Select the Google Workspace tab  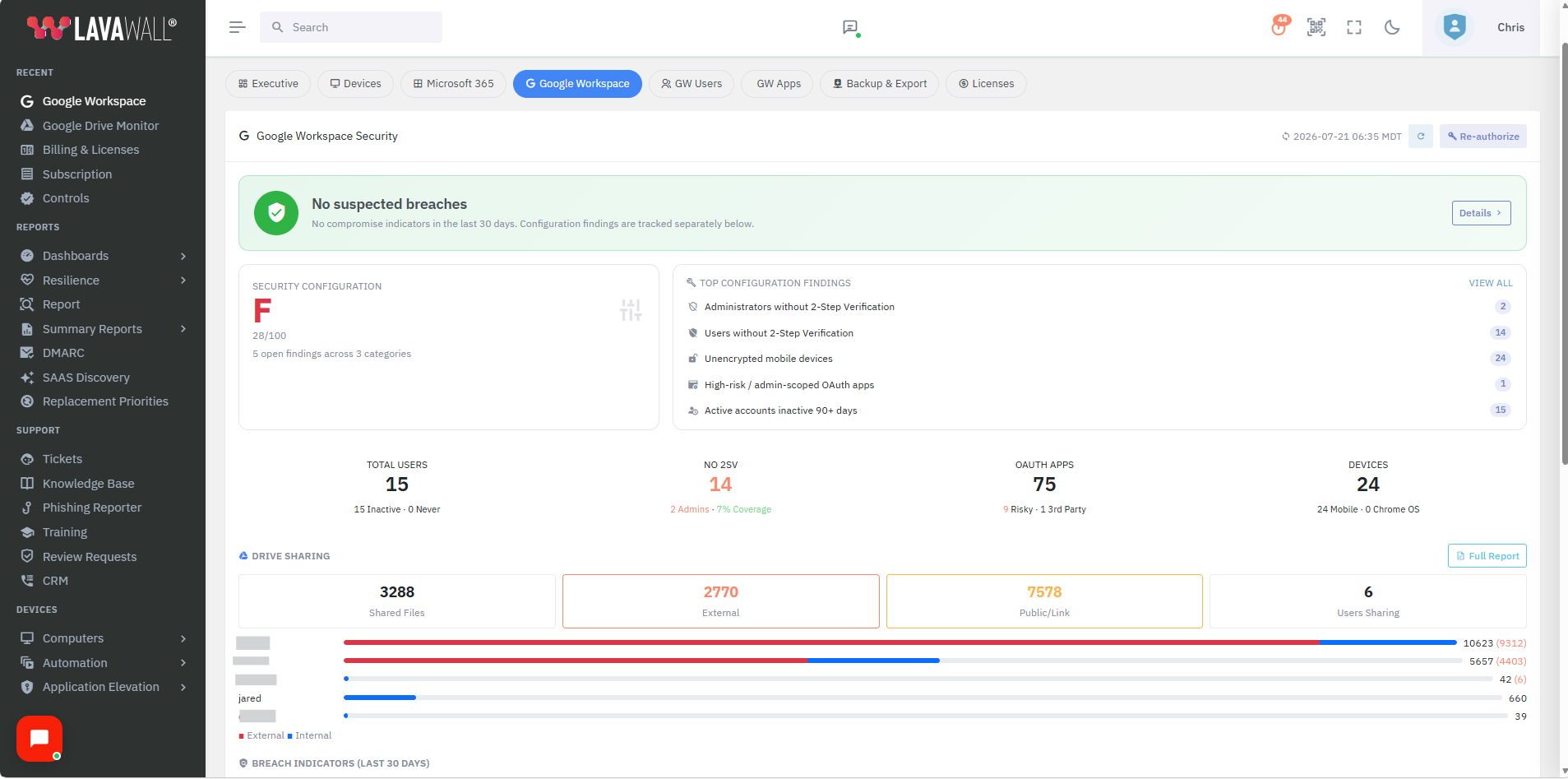577,84
